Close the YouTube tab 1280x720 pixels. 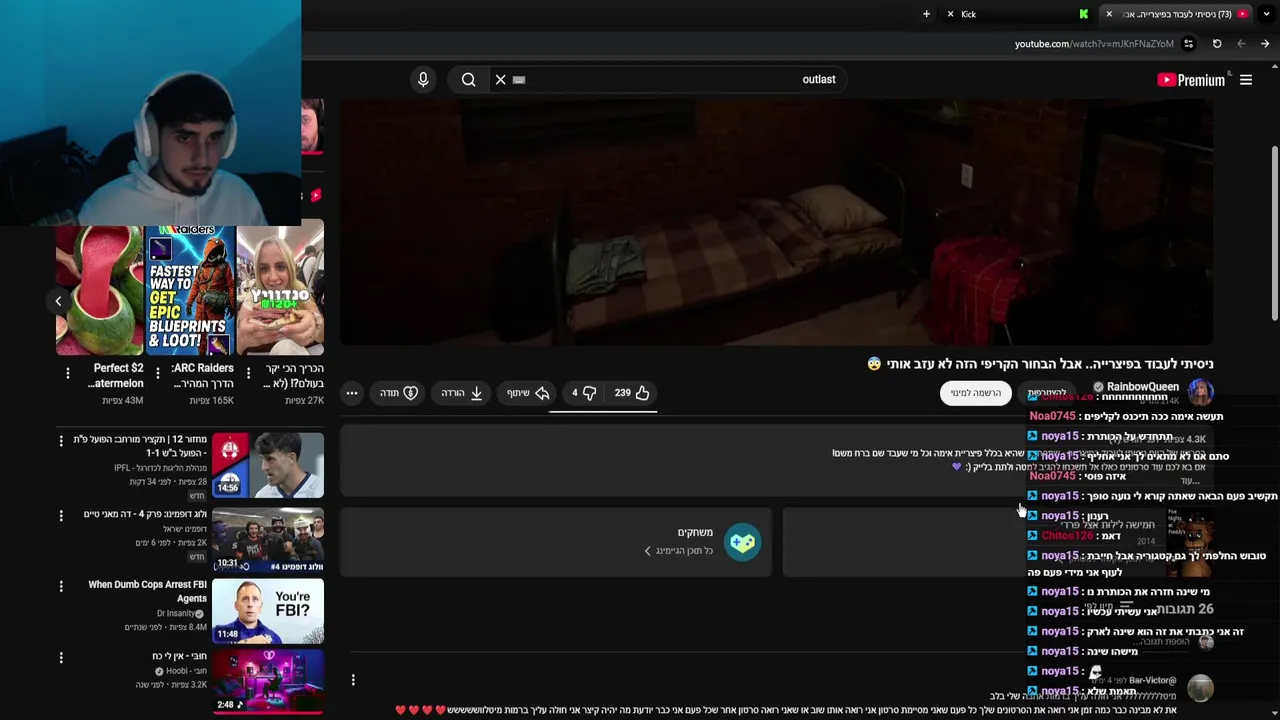click(x=1108, y=14)
